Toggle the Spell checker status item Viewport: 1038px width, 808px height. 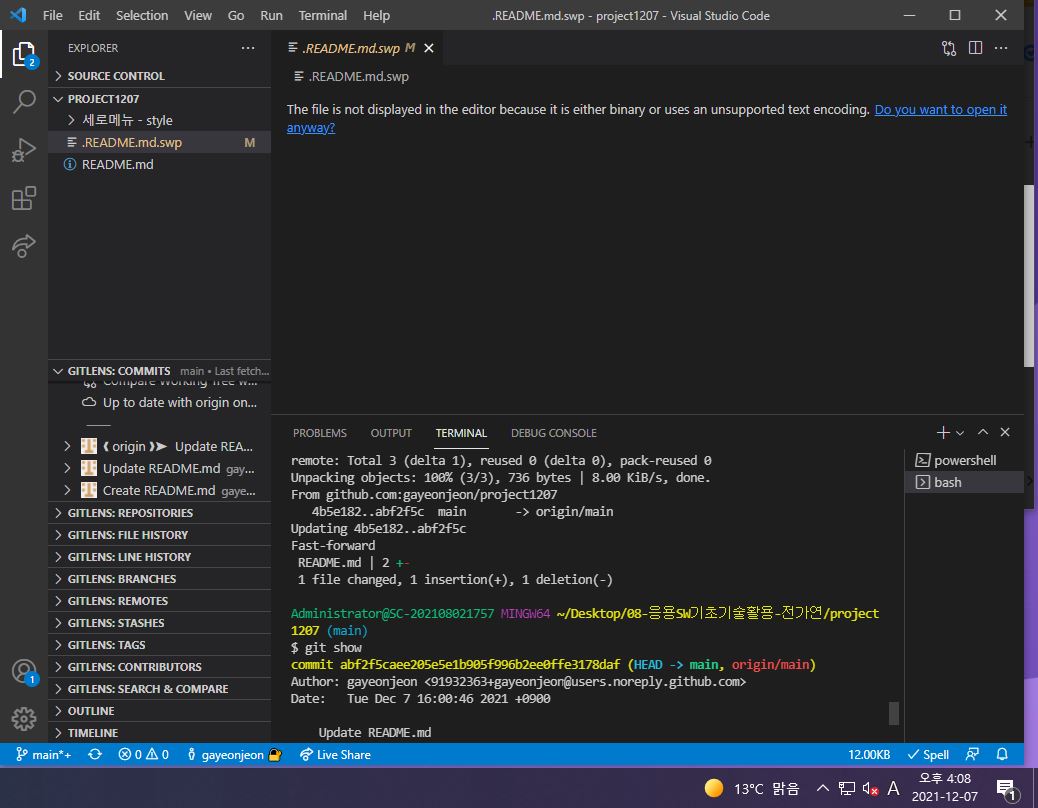pyautogui.click(x=927, y=755)
